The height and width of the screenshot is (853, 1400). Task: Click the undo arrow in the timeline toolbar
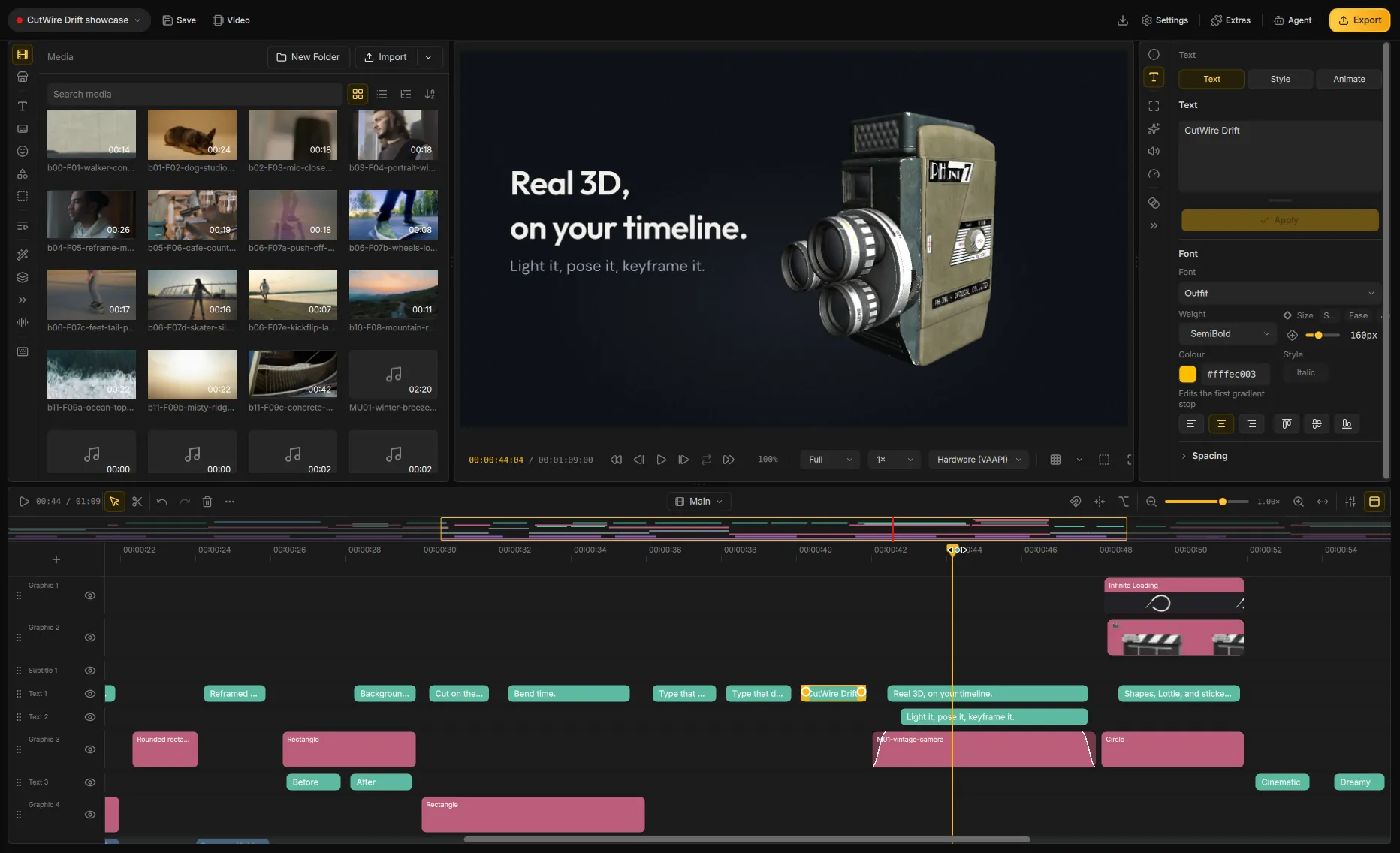pos(161,502)
